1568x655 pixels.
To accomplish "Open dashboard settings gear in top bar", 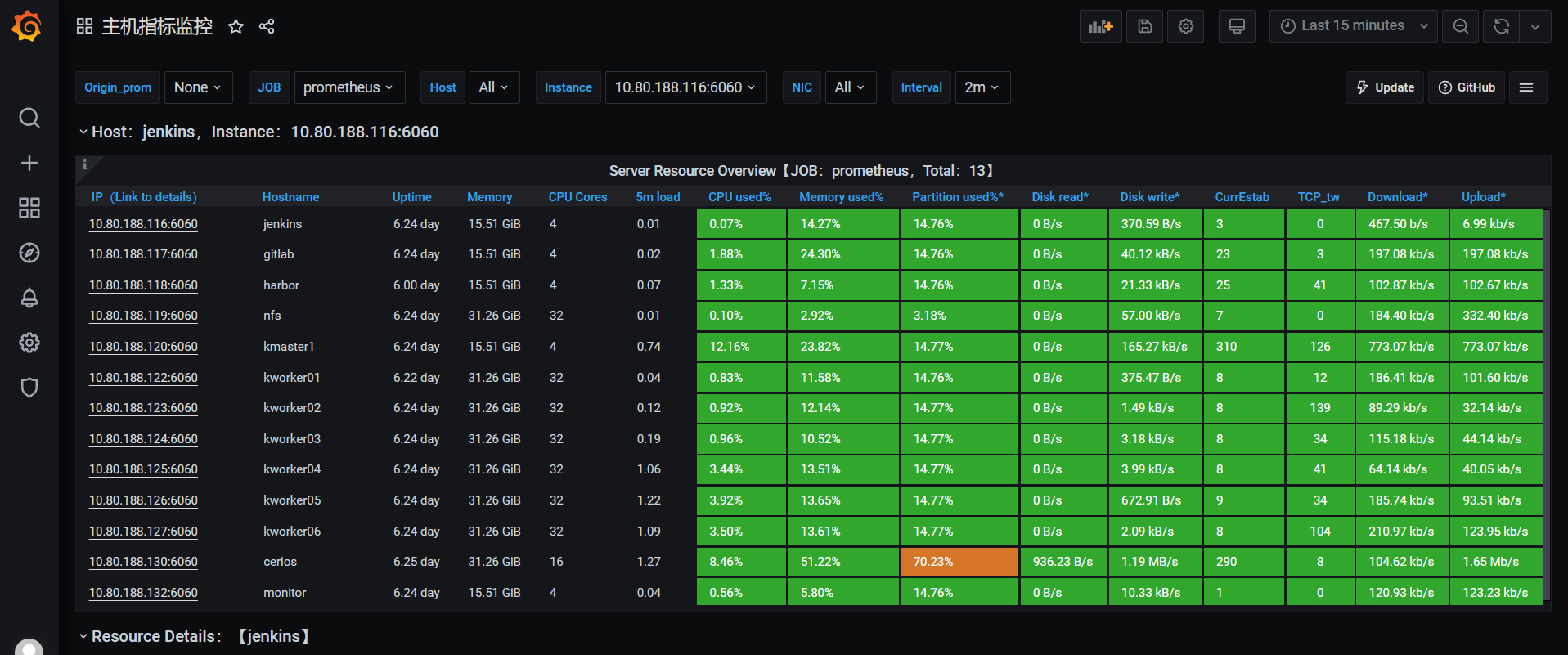I will [1185, 26].
